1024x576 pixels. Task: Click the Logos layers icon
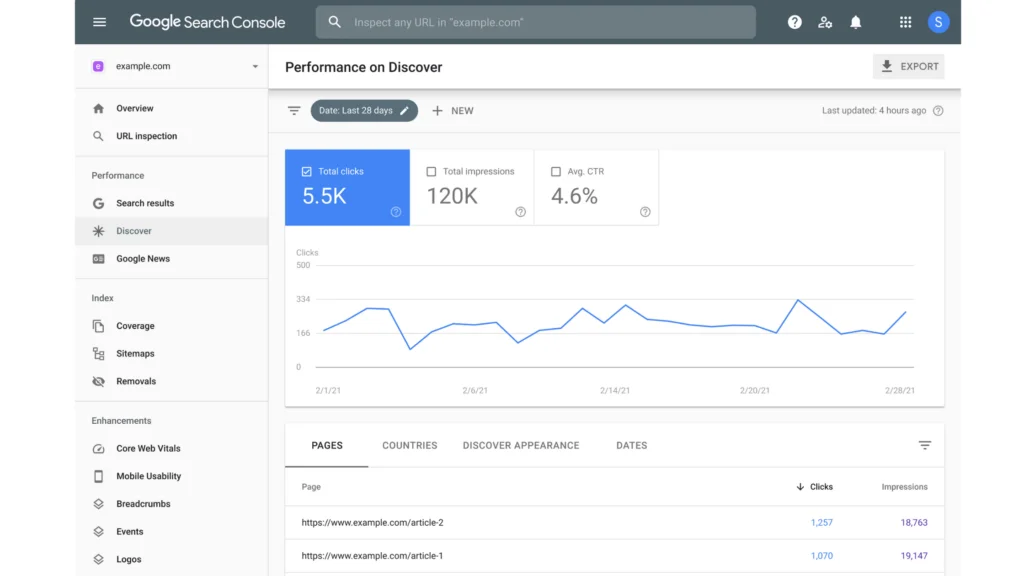98,559
